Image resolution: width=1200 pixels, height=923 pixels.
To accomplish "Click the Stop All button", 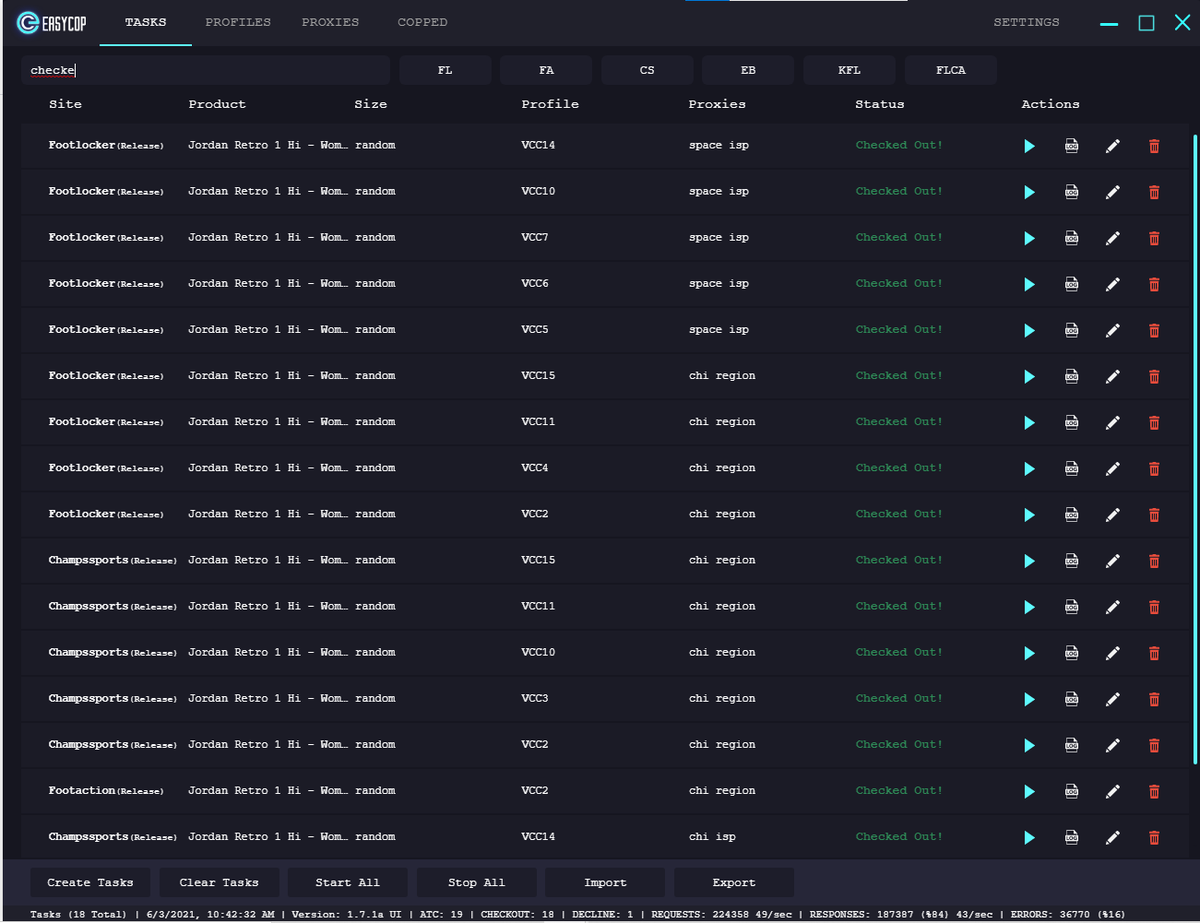I will tap(477, 882).
